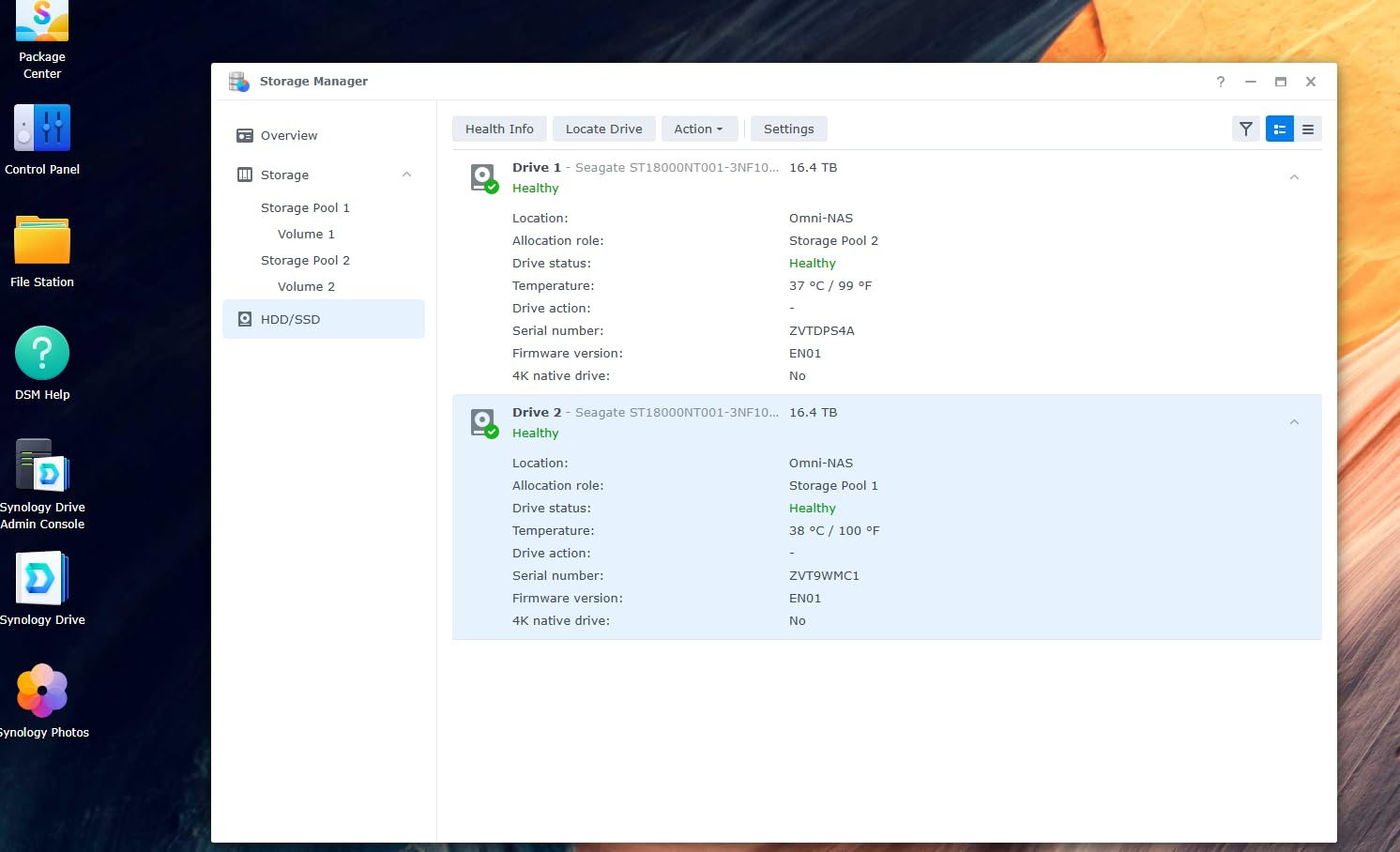Viewport: 1400px width, 852px height.
Task: Open Volume 2 in sidebar
Action: click(x=306, y=286)
